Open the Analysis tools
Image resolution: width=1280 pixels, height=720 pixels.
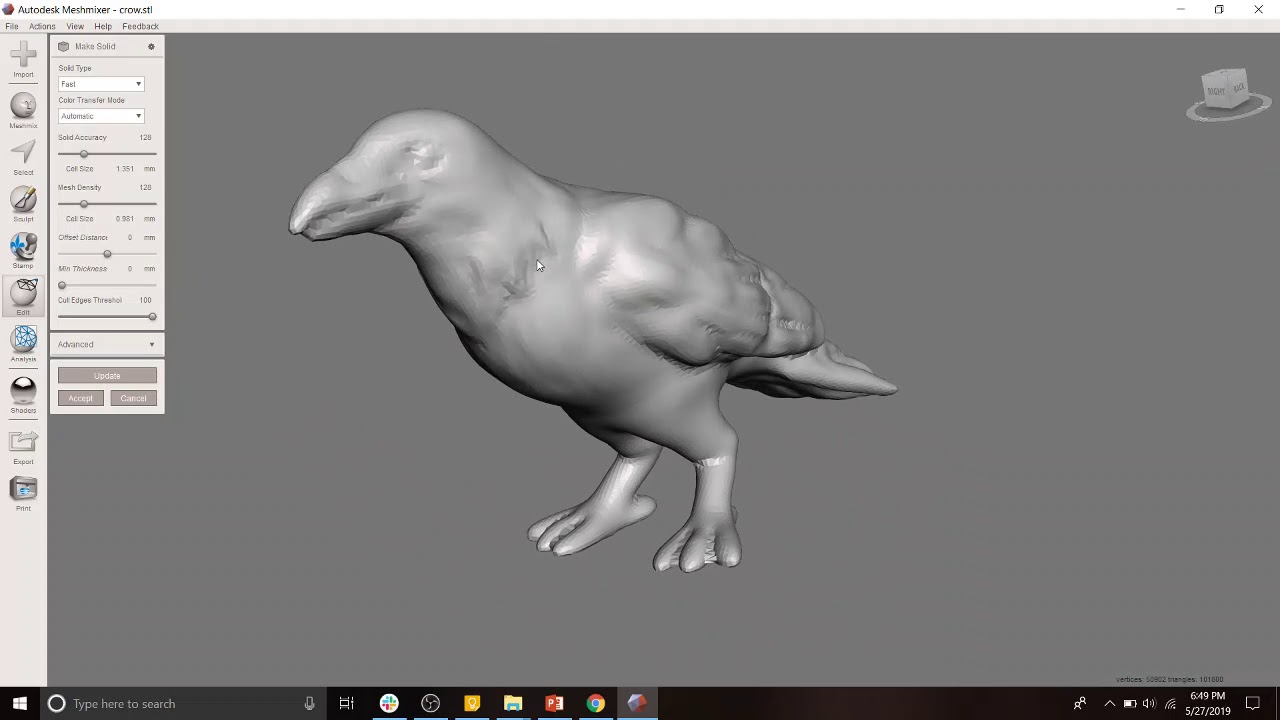23,344
